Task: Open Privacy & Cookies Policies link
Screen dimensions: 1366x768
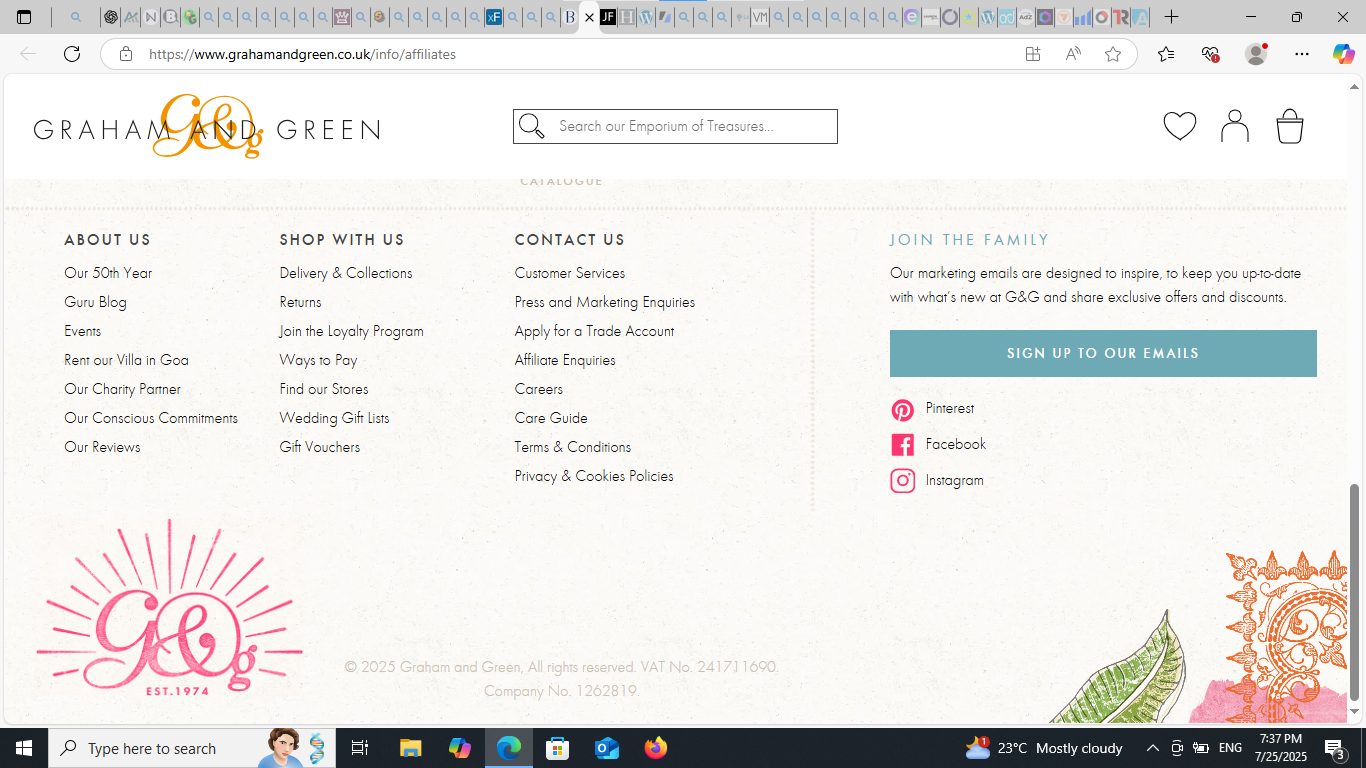Action: tap(594, 476)
